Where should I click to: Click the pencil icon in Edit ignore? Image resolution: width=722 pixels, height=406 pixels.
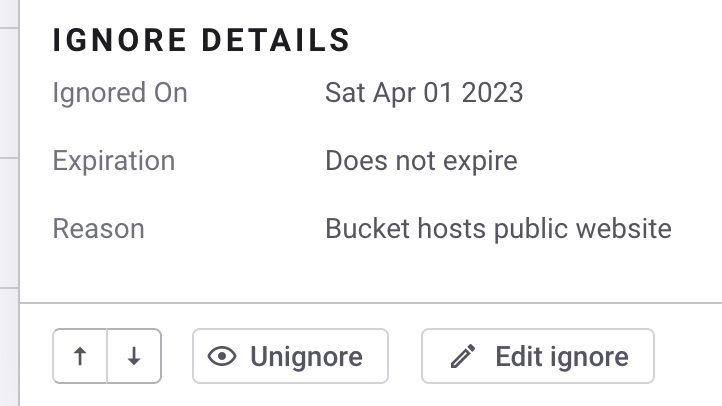[462, 357]
